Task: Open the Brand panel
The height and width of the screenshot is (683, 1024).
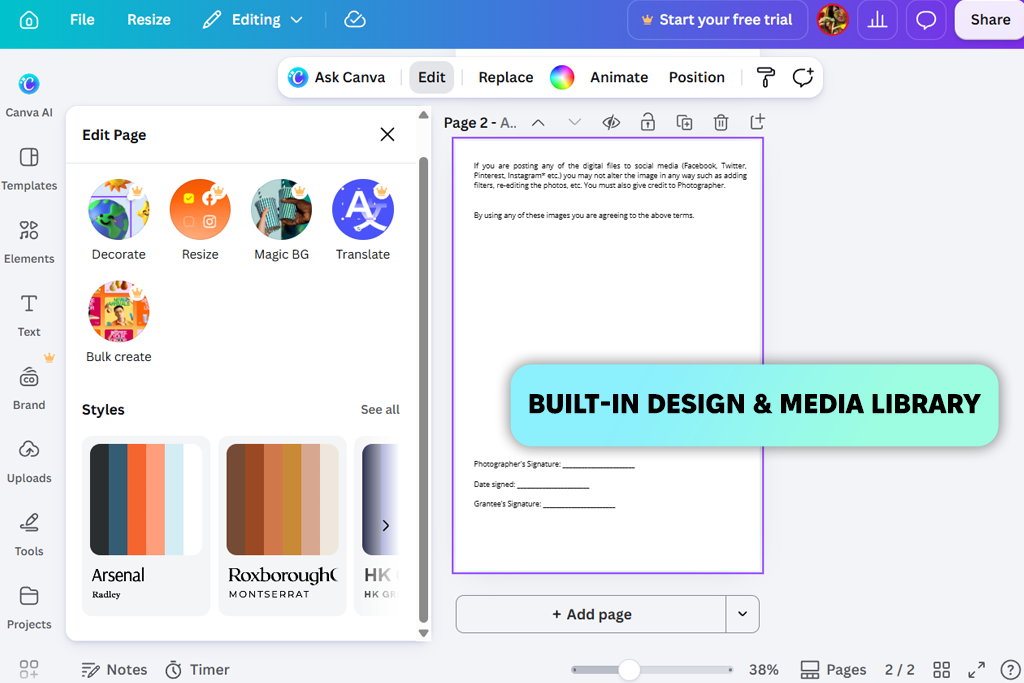Action: (x=29, y=388)
